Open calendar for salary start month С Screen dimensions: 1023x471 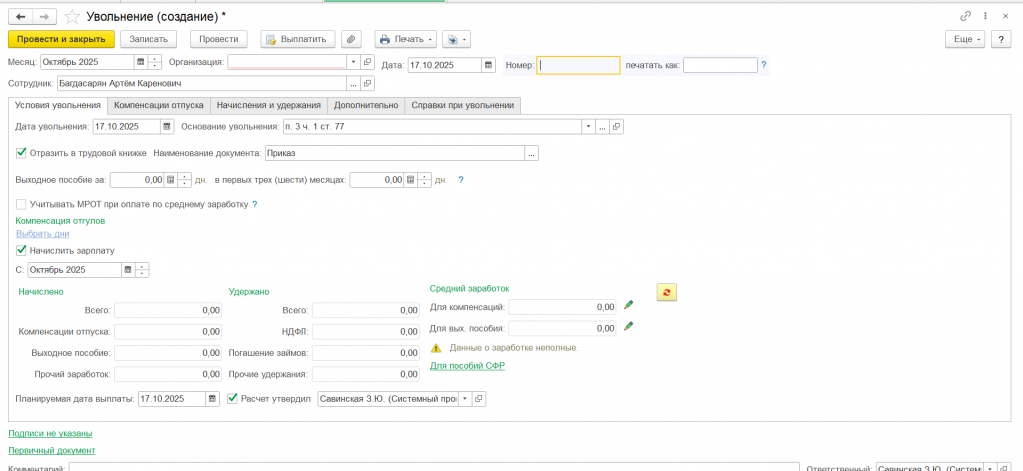click(x=128, y=269)
